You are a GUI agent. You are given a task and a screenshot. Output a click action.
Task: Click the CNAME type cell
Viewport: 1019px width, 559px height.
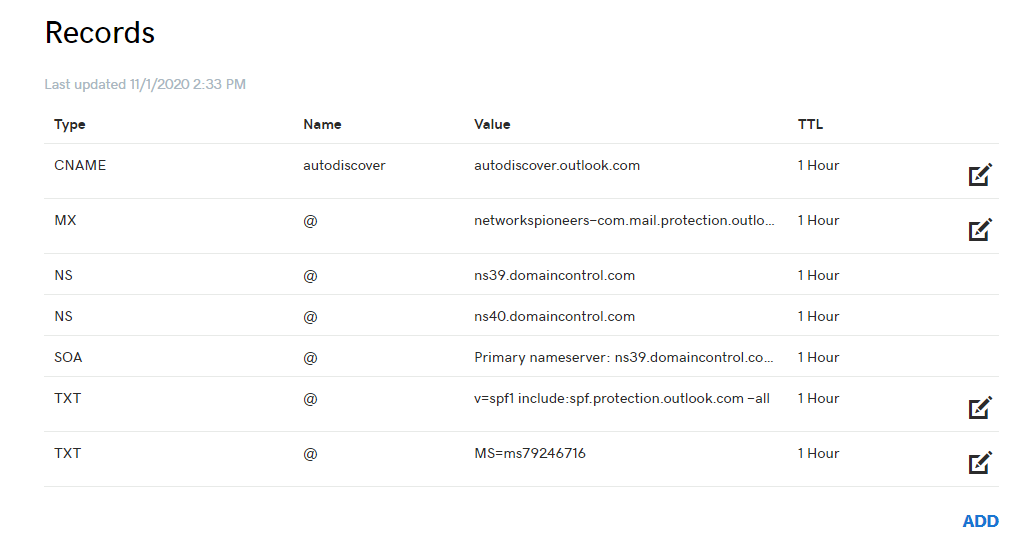coord(80,165)
